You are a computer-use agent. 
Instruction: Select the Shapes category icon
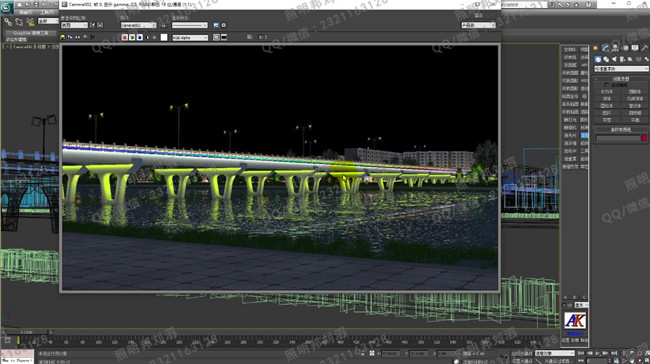pos(606,59)
